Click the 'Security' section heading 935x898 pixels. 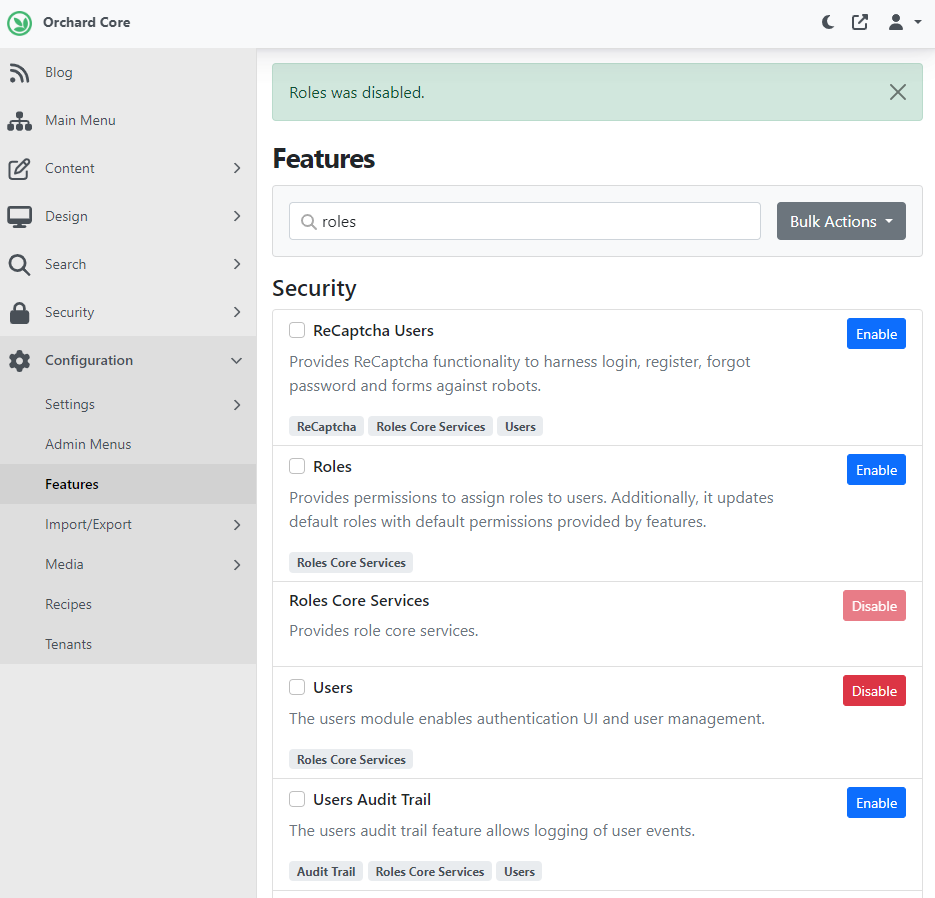(314, 289)
